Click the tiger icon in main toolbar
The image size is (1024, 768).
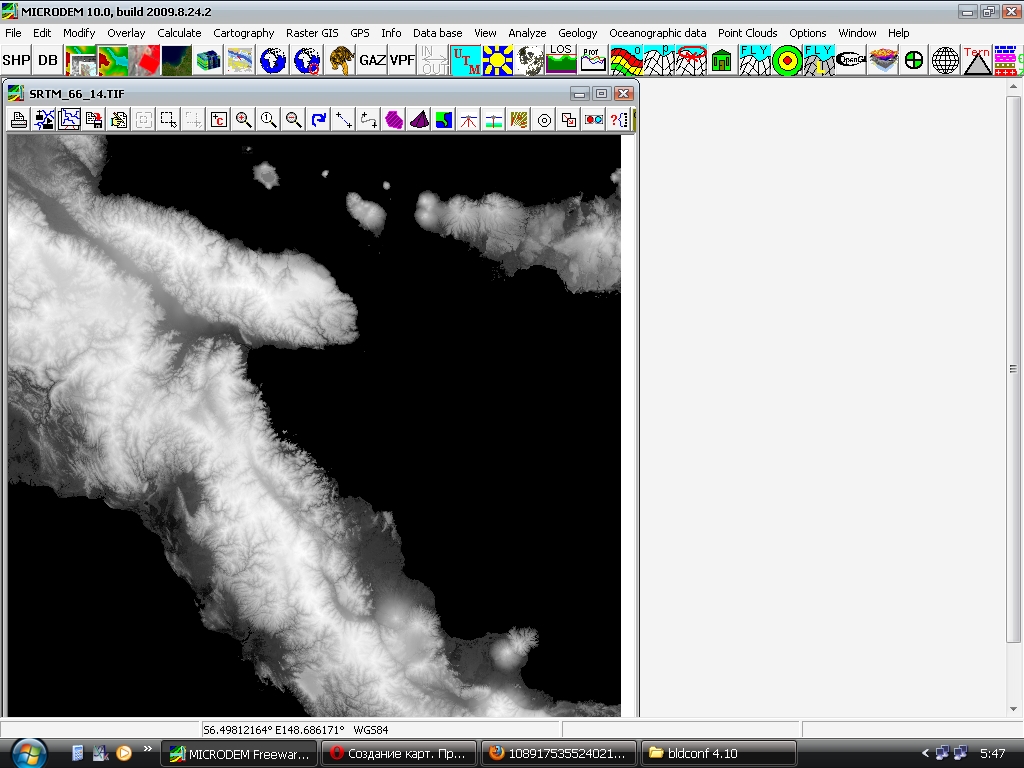pos(340,60)
